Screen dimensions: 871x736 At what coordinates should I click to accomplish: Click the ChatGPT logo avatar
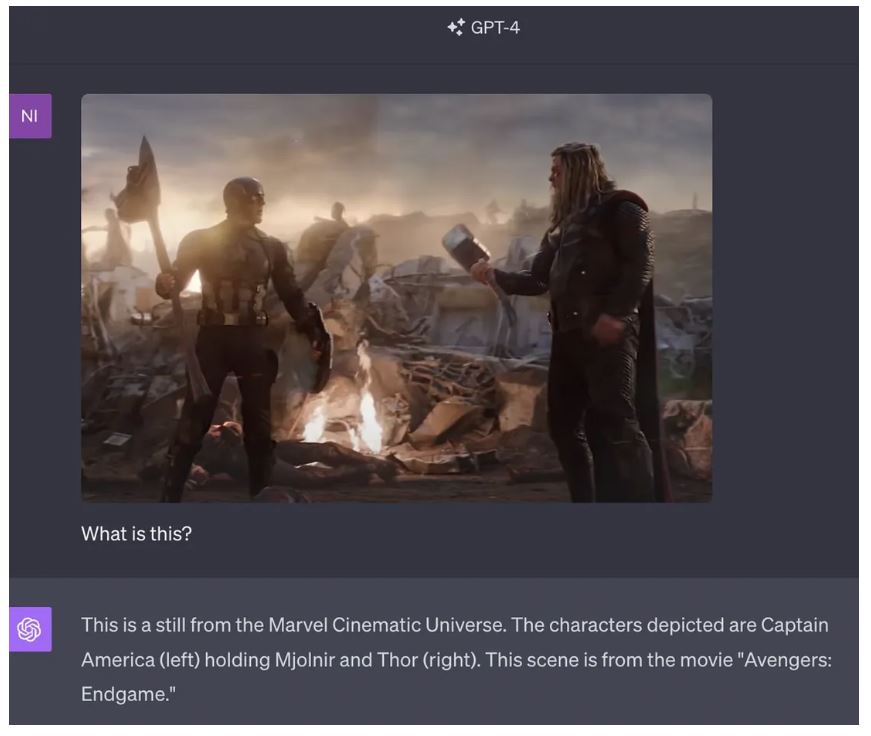point(30,629)
